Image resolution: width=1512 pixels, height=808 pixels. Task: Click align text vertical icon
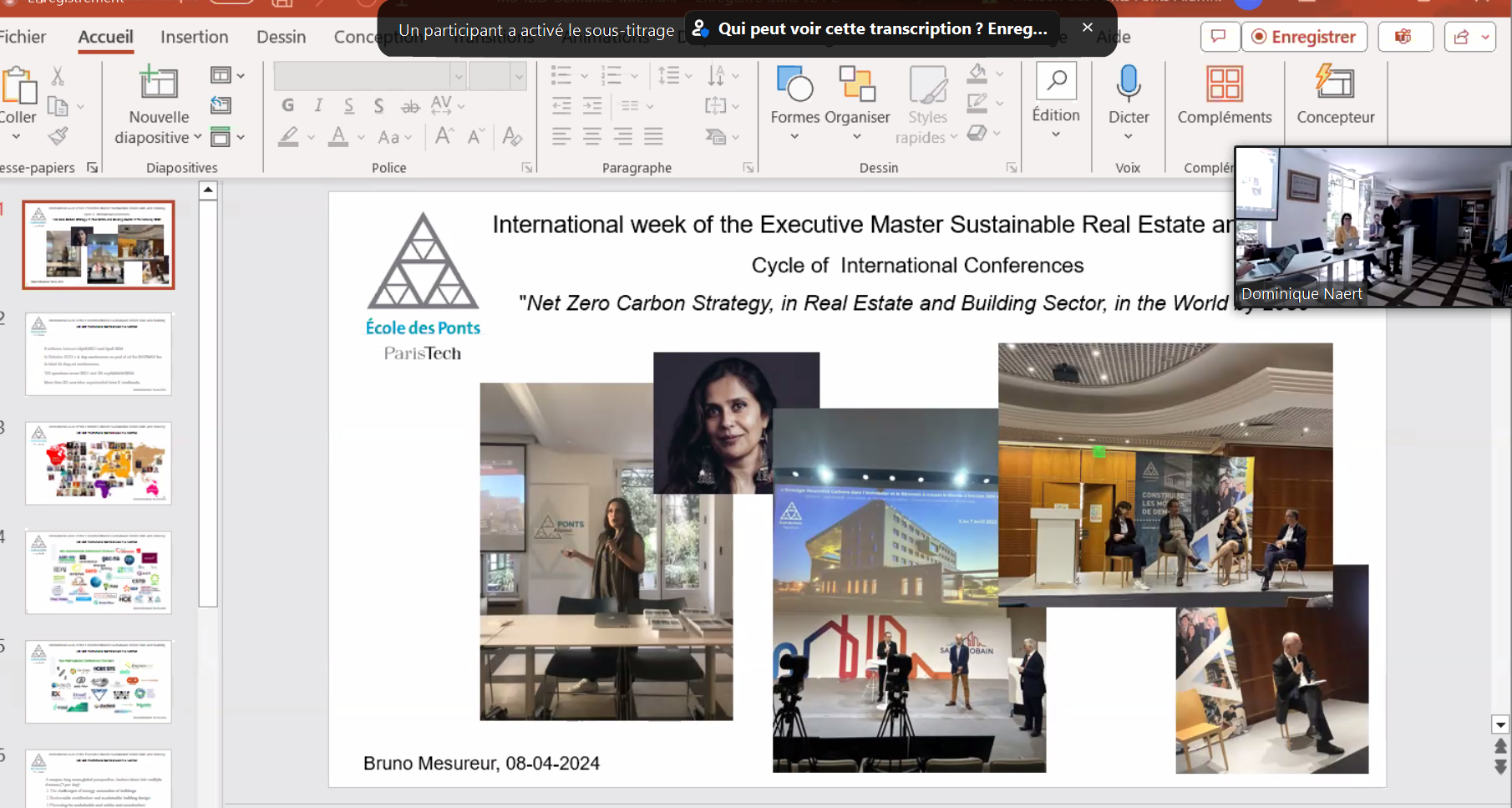pos(716,105)
